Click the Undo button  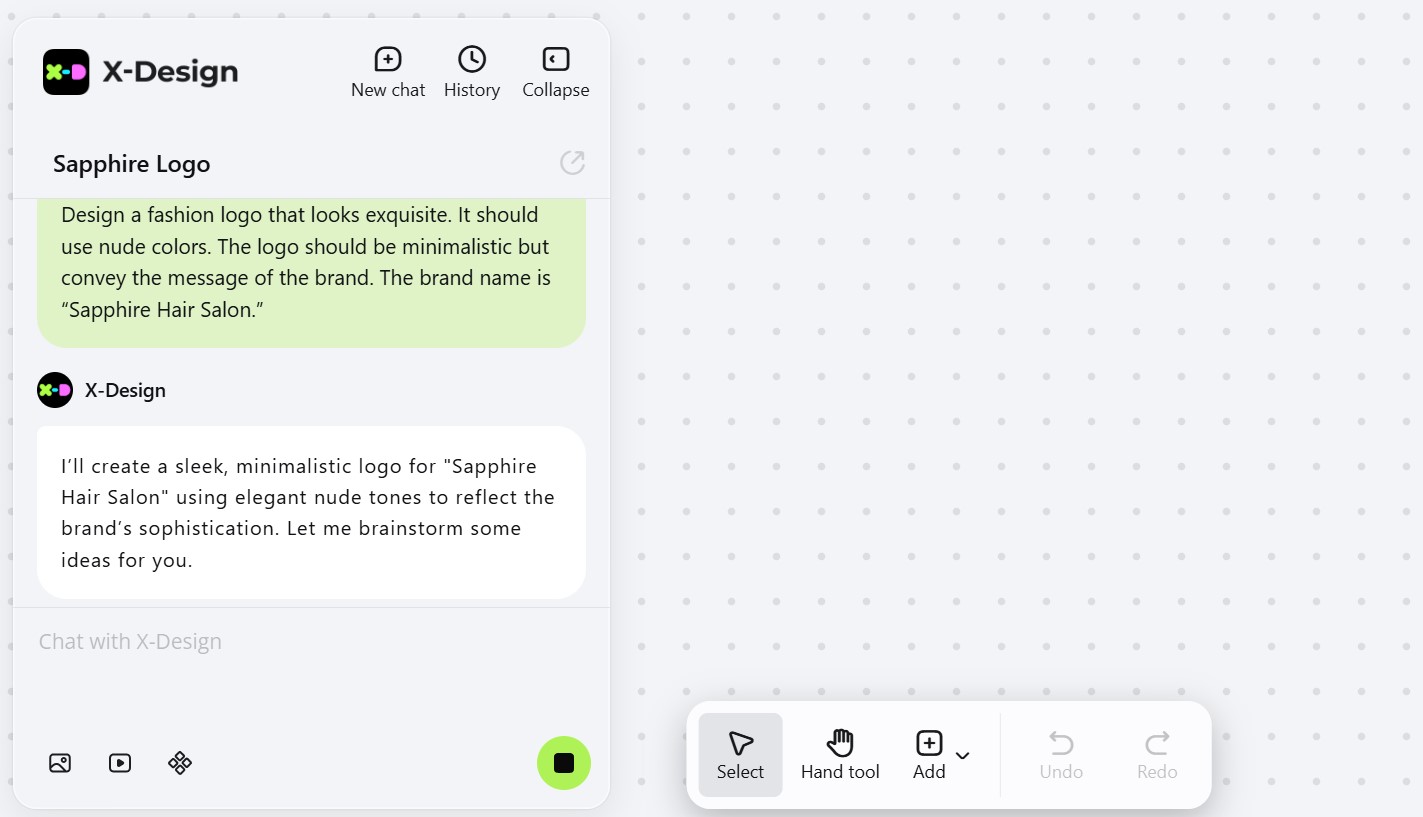click(x=1061, y=755)
